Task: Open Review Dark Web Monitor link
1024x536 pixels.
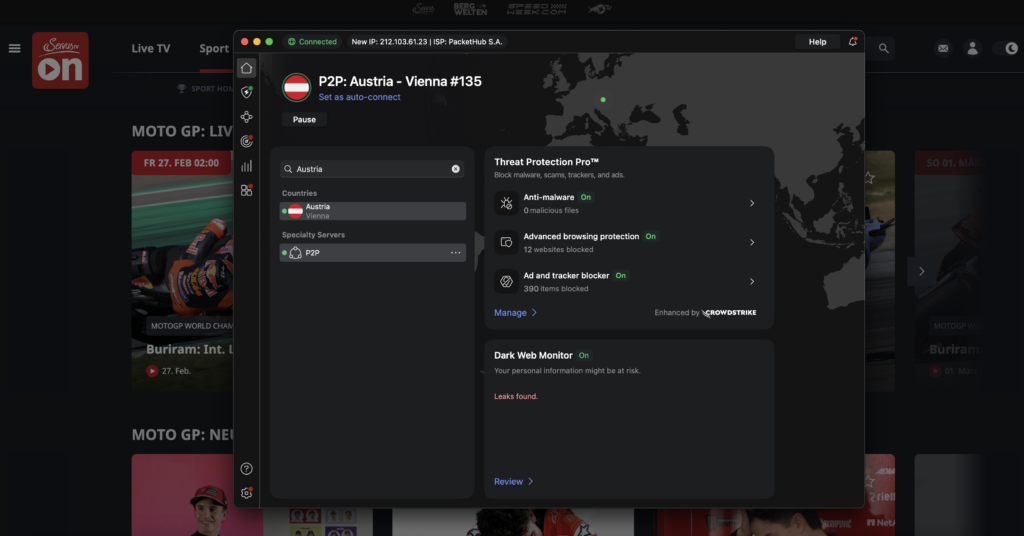Action: (513, 482)
